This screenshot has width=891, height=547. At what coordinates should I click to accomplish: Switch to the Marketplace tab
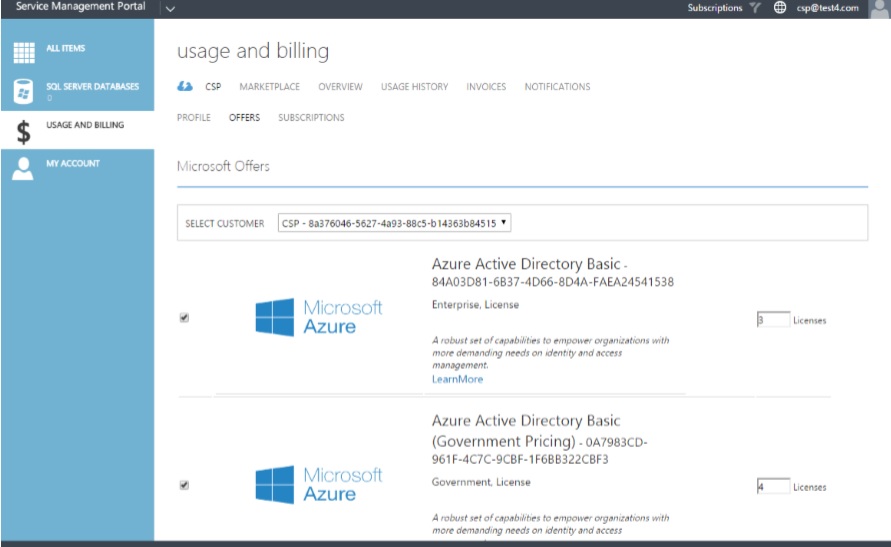[x=269, y=87]
